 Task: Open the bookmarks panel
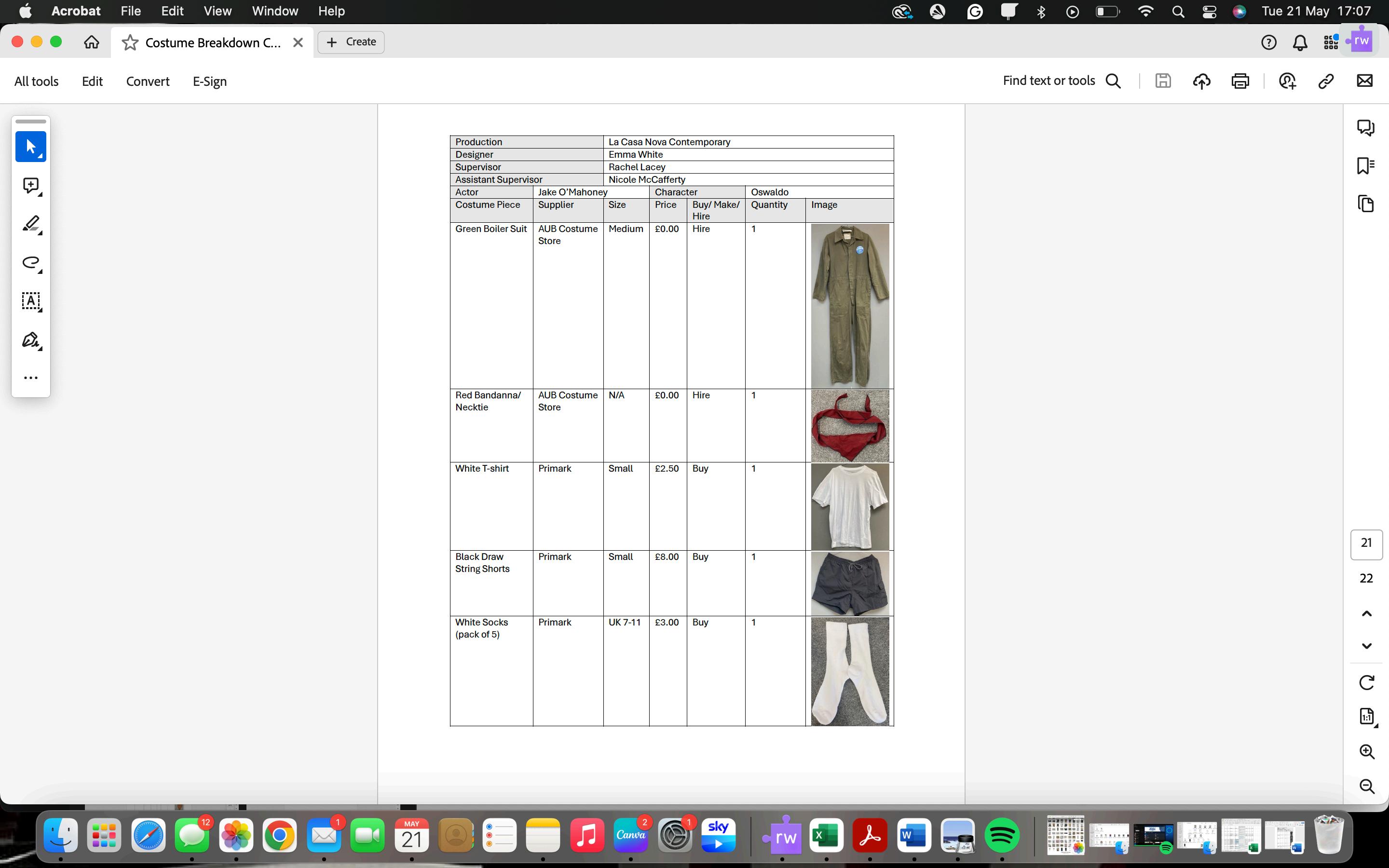click(1365, 165)
